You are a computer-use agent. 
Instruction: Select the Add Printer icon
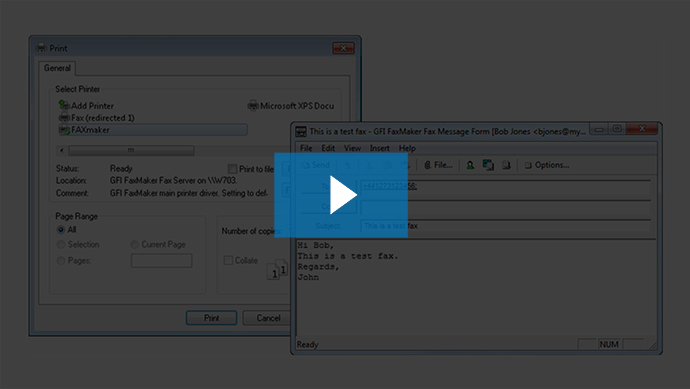coord(64,105)
